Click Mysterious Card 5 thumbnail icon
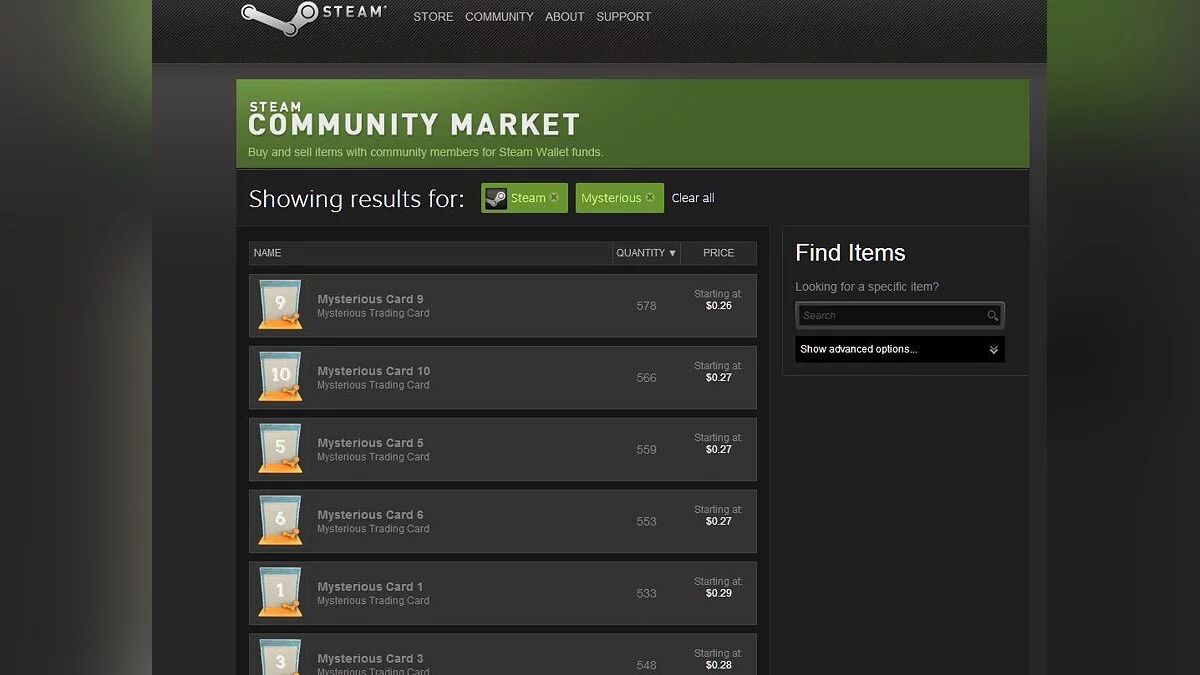This screenshot has height=675, width=1200. (x=280, y=449)
